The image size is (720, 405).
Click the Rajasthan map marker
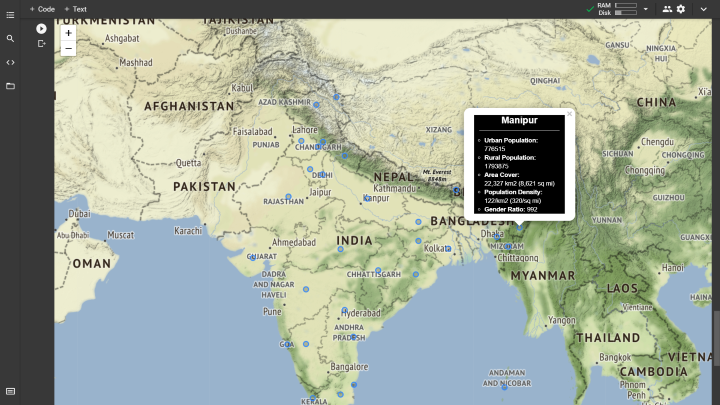(x=288, y=197)
